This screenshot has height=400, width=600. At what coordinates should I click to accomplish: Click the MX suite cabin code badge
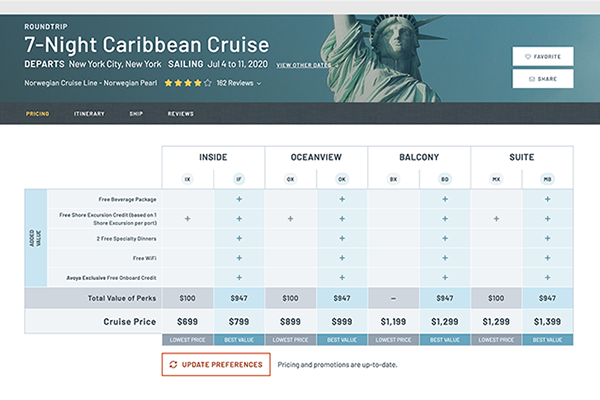click(496, 179)
